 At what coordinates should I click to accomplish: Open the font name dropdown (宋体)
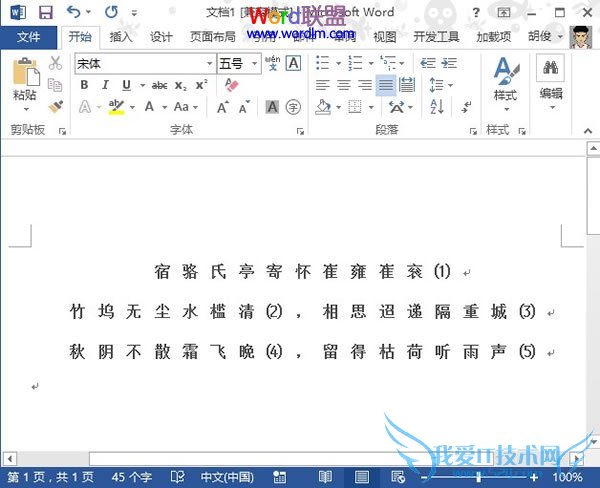tap(210, 63)
